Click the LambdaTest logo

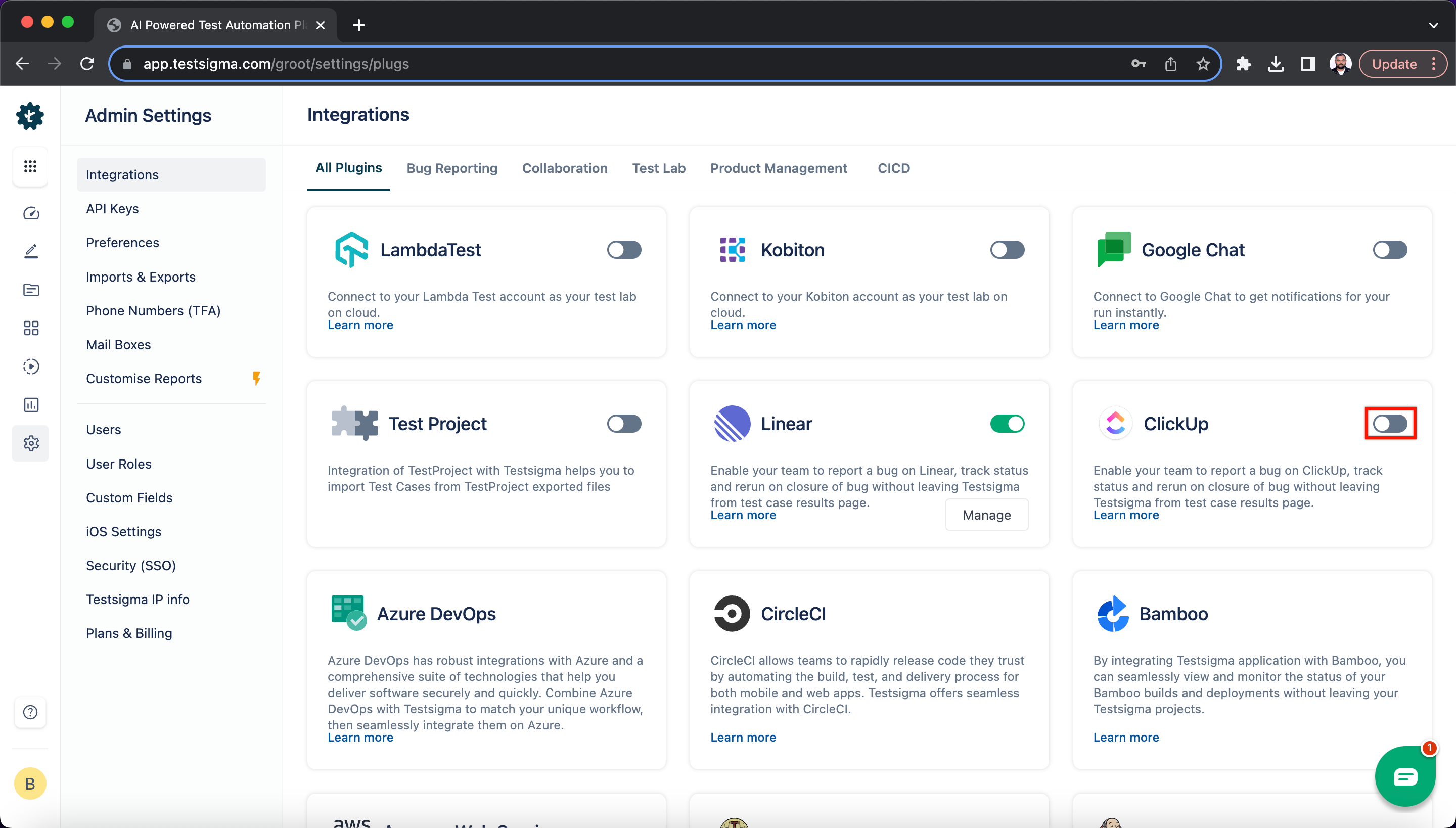pyautogui.click(x=351, y=250)
